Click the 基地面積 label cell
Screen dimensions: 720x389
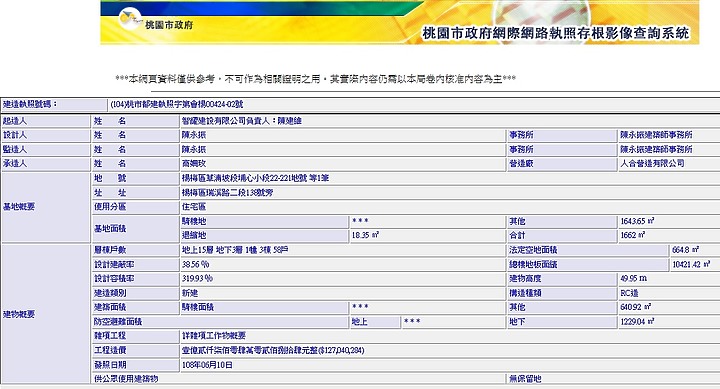point(135,229)
